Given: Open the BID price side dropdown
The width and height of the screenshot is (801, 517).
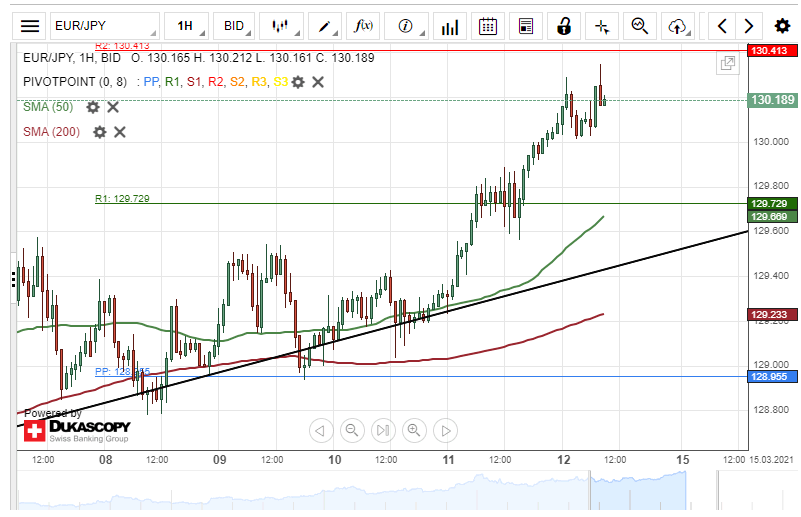Looking at the screenshot, I should (233, 26).
